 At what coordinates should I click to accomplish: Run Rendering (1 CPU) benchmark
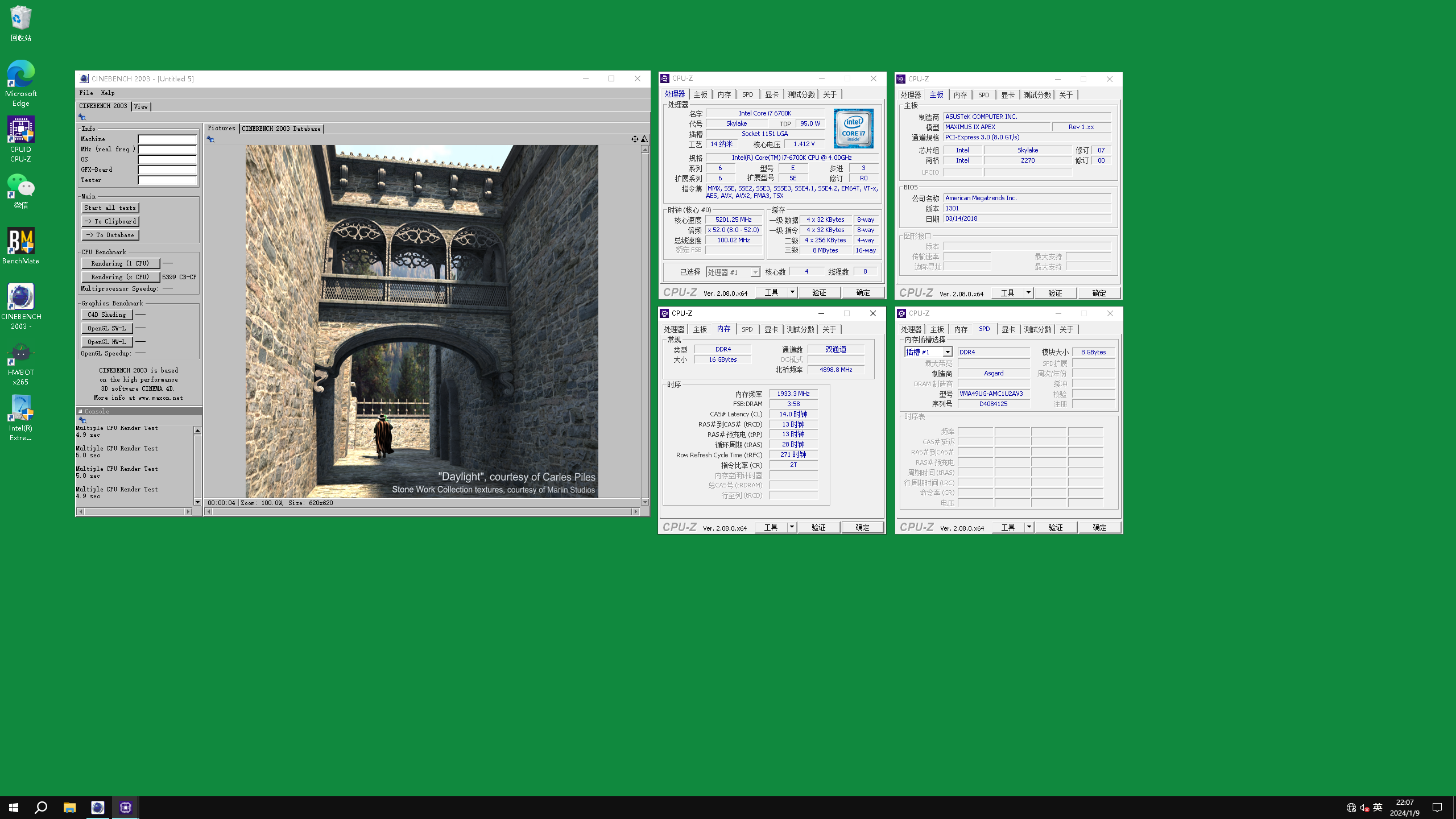coord(121,263)
